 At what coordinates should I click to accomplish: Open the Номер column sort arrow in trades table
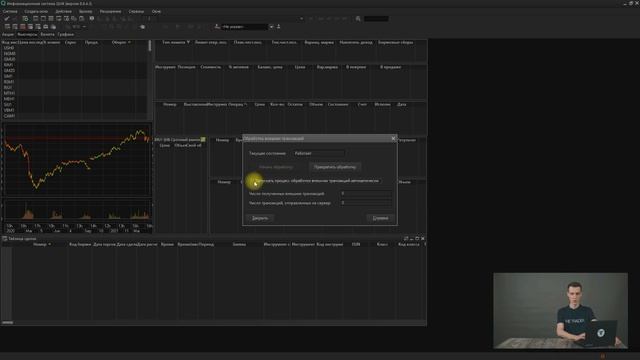pos(49,244)
